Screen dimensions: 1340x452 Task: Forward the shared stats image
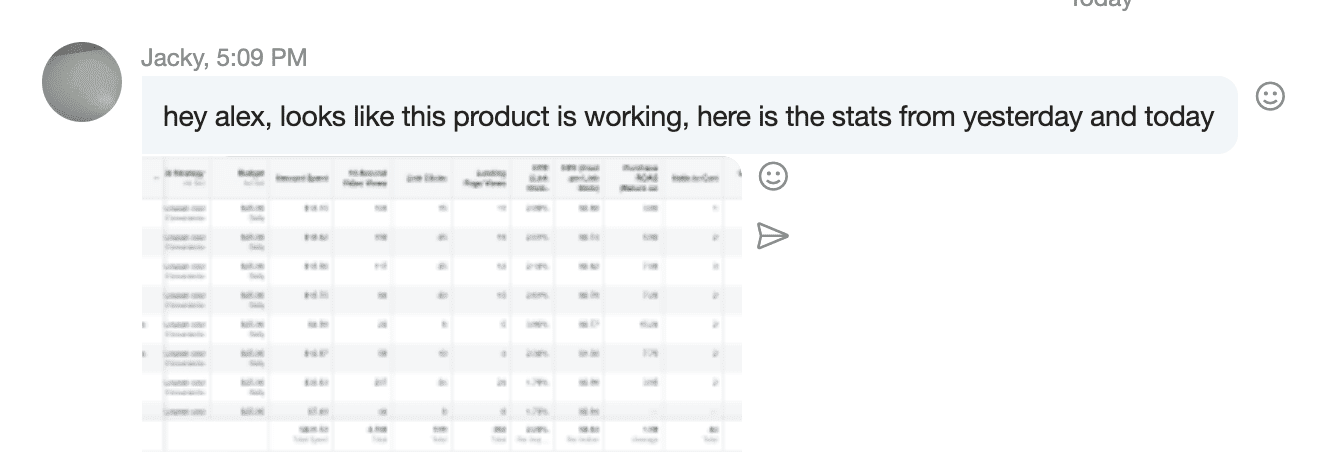(x=773, y=235)
